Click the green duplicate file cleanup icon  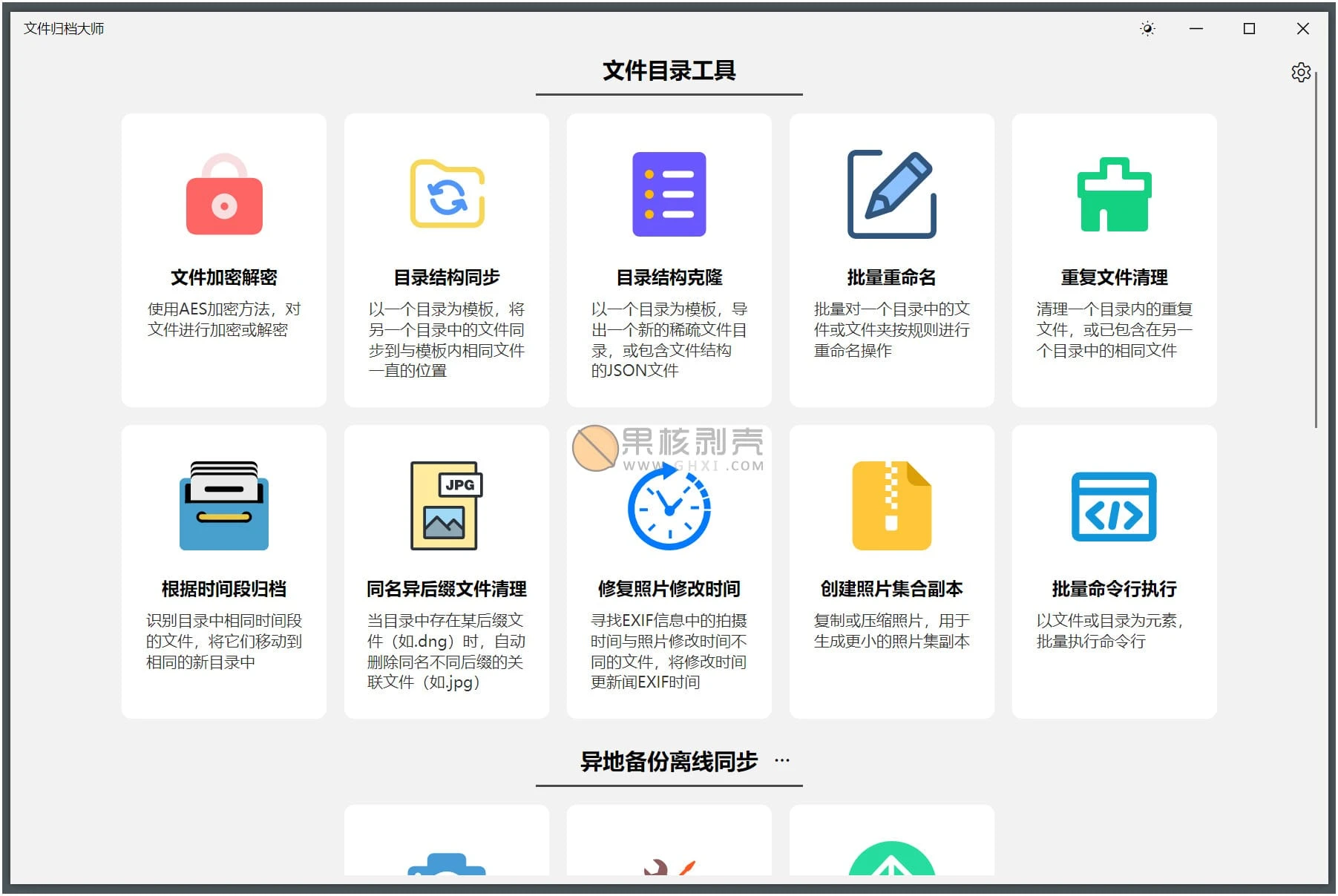(x=1114, y=195)
